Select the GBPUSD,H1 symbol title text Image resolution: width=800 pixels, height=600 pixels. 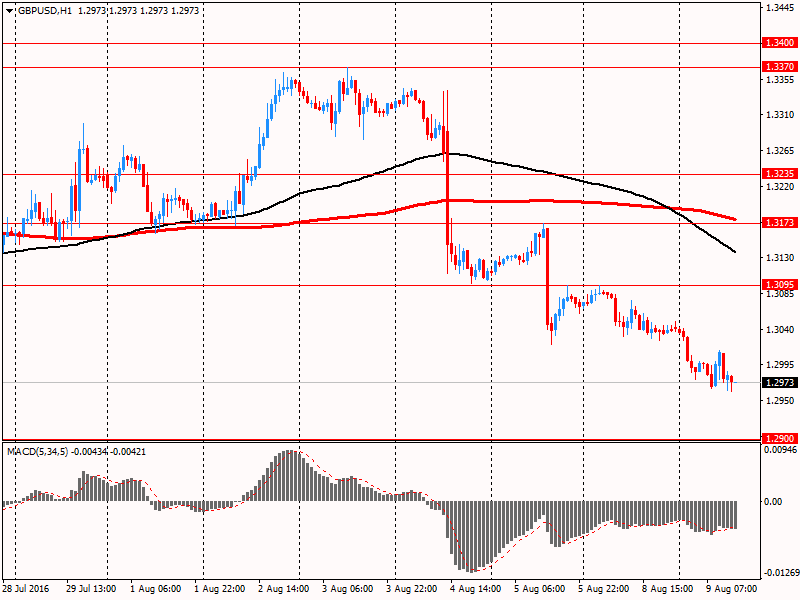pos(44,11)
